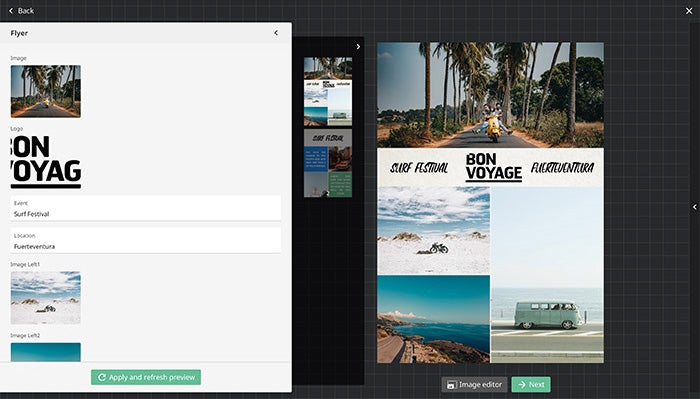Open the Image Left1 beach bike thumbnail
The width and height of the screenshot is (700, 399).
click(46, 298)
